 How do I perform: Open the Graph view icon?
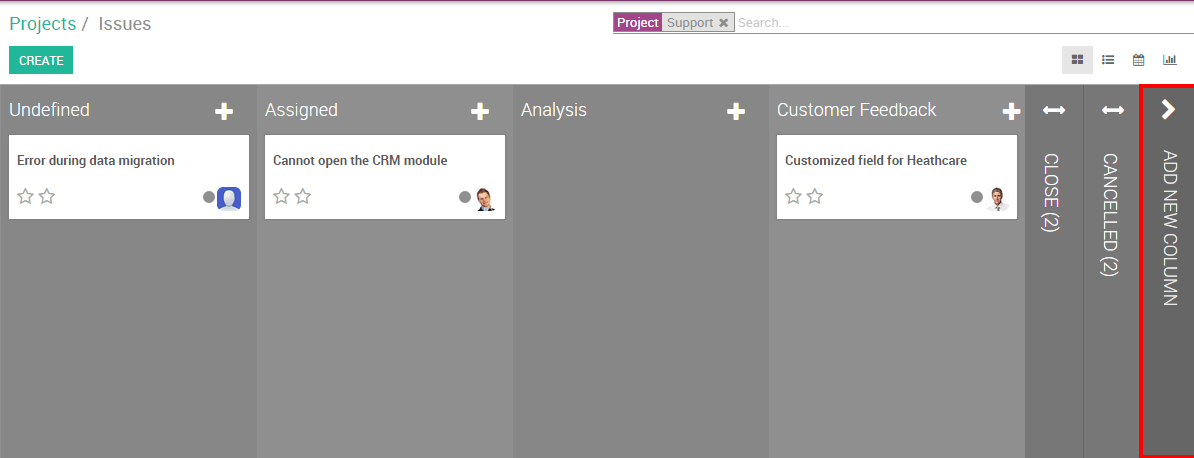point(1169,60)
